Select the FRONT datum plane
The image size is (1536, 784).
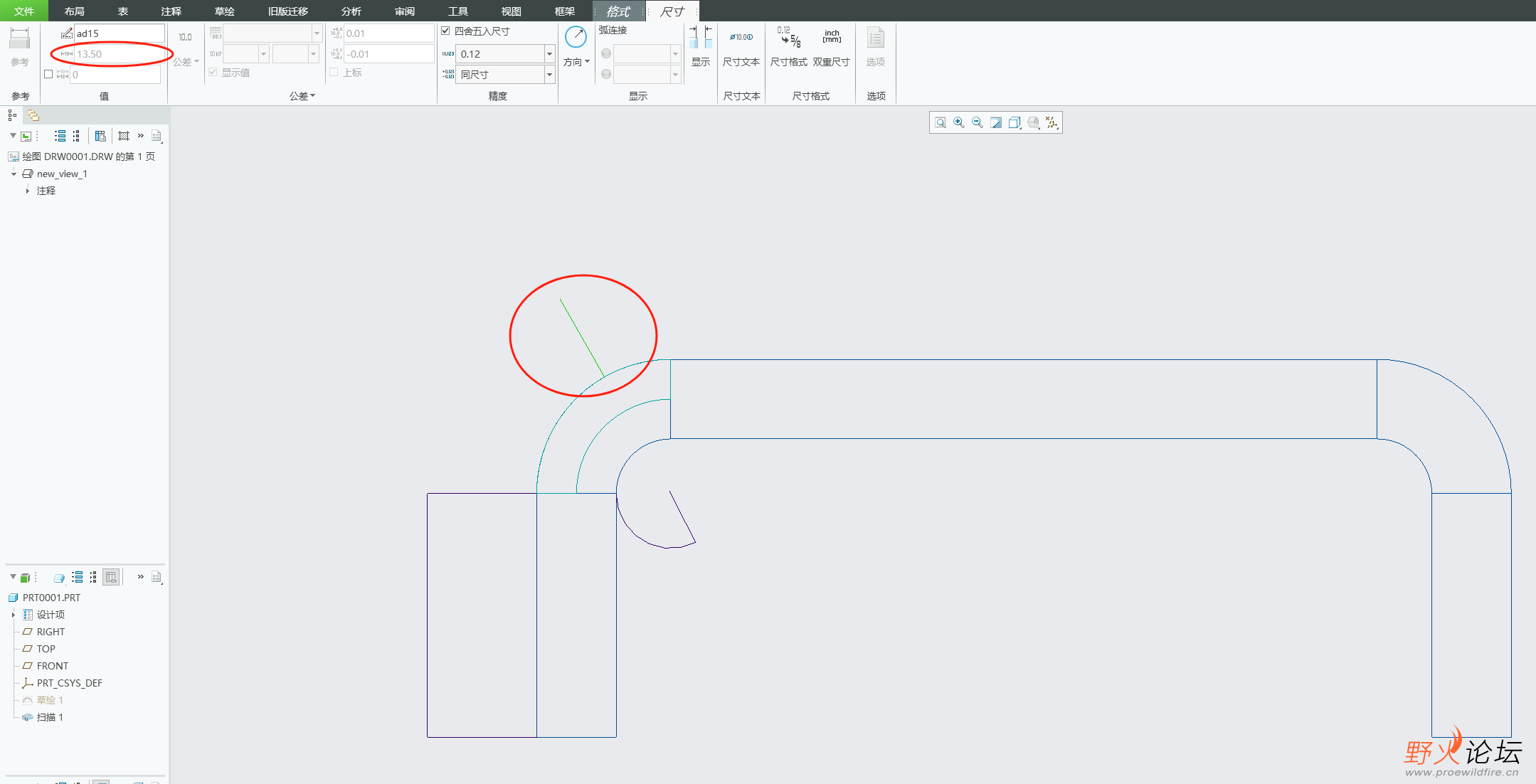pos(53,666)
